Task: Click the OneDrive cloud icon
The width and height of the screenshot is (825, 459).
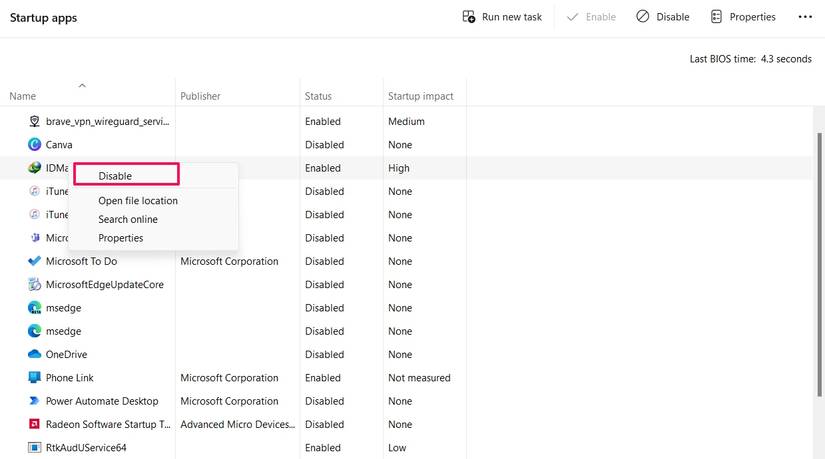Action: click(34, 354)
